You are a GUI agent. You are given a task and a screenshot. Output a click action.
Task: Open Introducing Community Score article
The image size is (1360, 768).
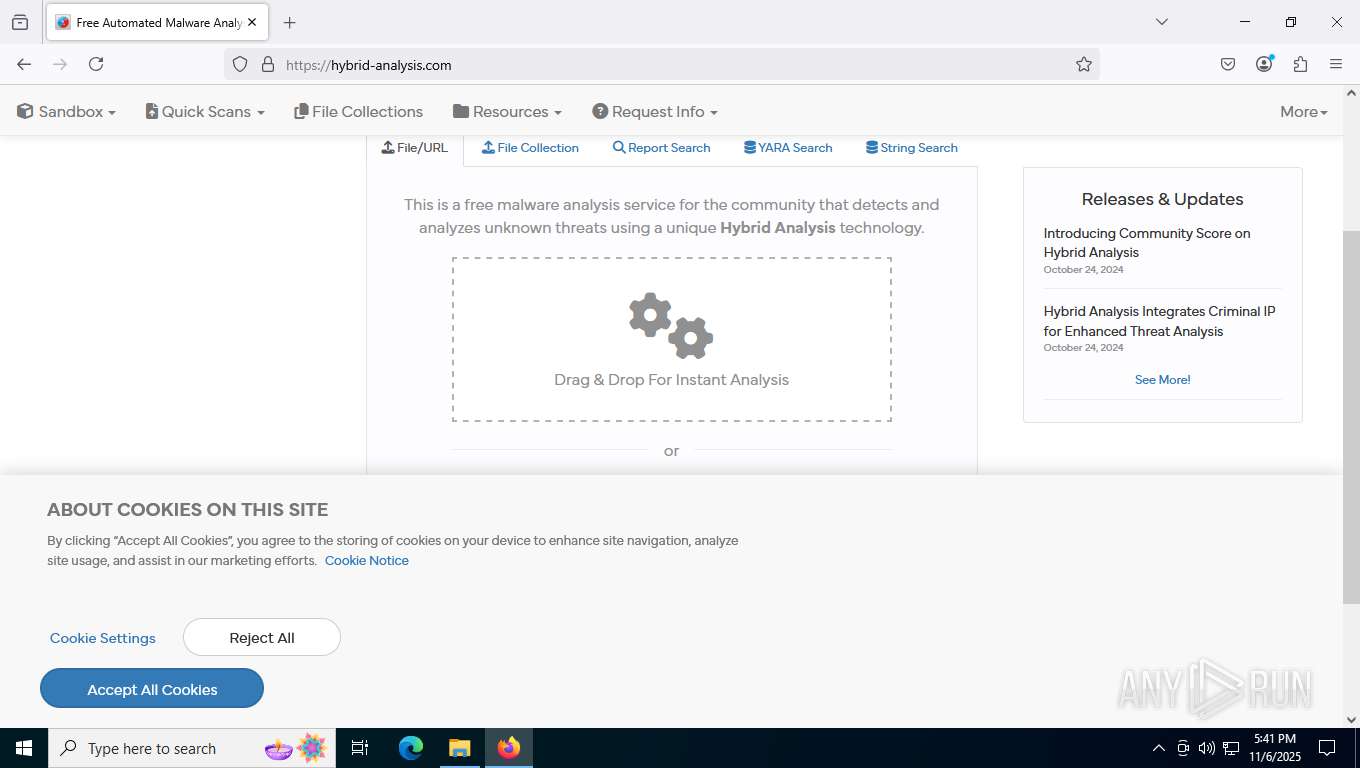point(1146,243)
